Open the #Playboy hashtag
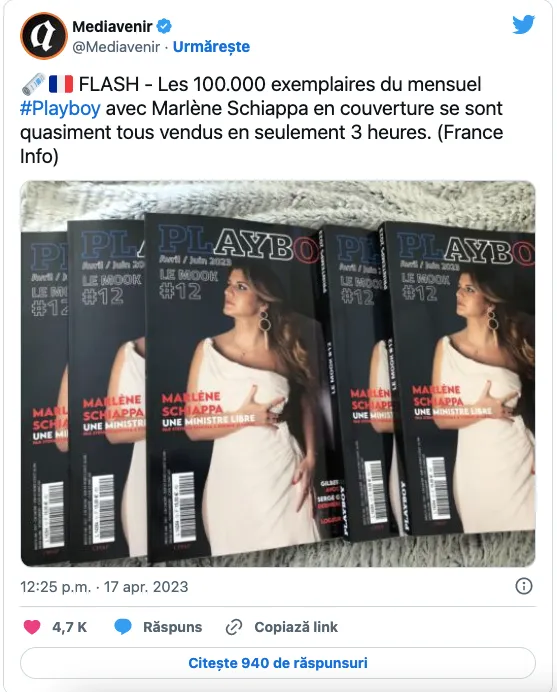 click(60, 109)
